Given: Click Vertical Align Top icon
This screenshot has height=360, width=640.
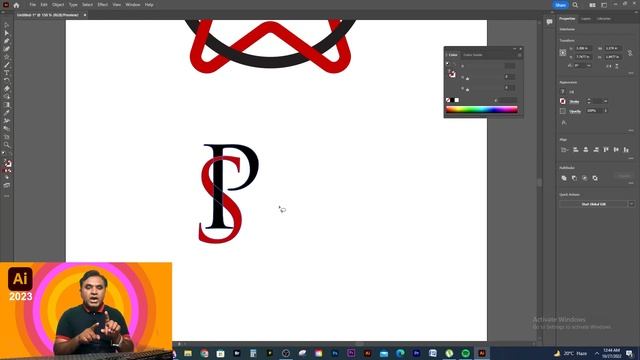Looking at the screenshot, I should 606,150.
